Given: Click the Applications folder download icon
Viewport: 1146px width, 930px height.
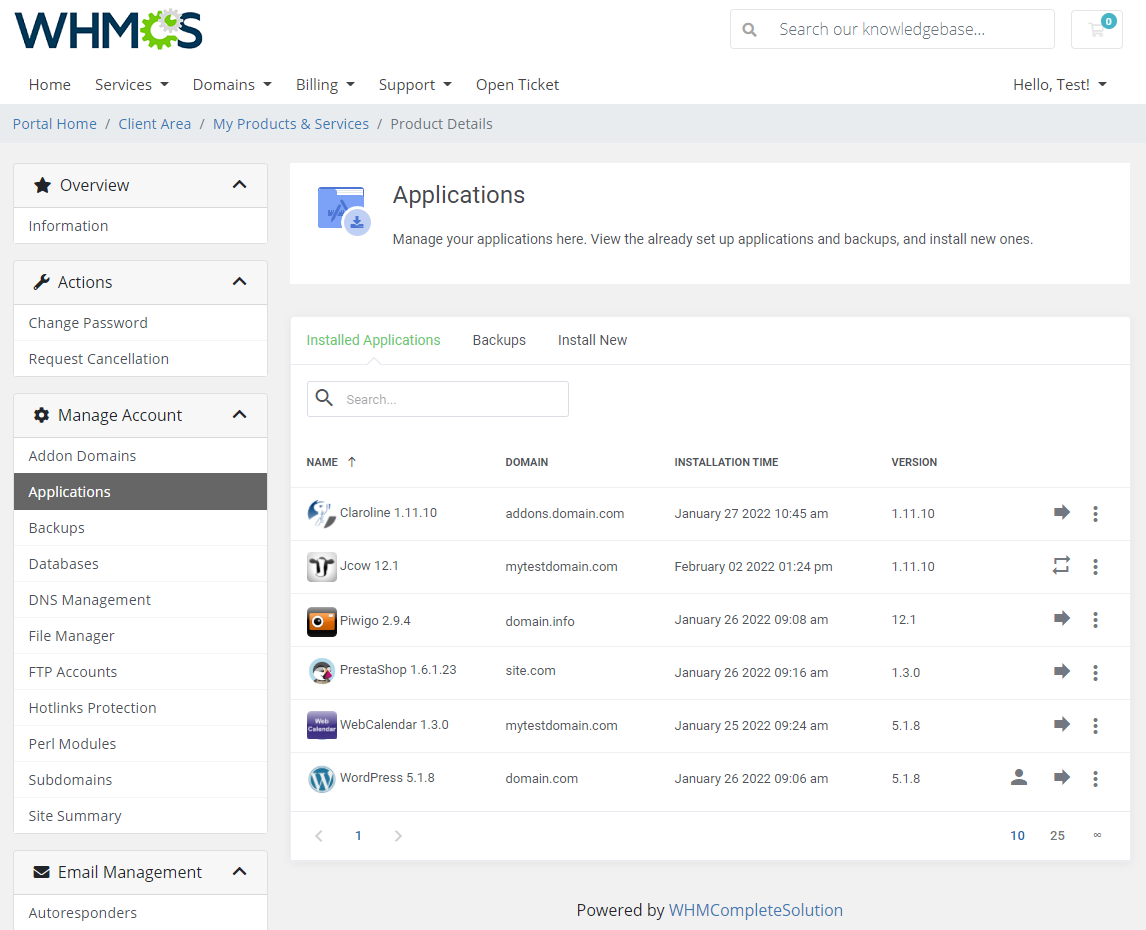Looking at the screenshot, I should [x=344, y=211].
